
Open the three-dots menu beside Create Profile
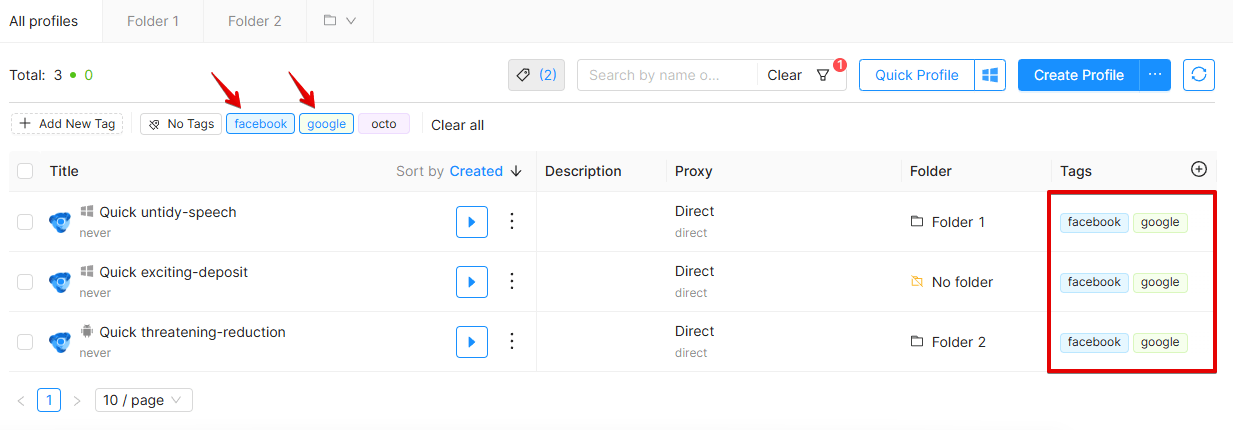coord(1155,75)
